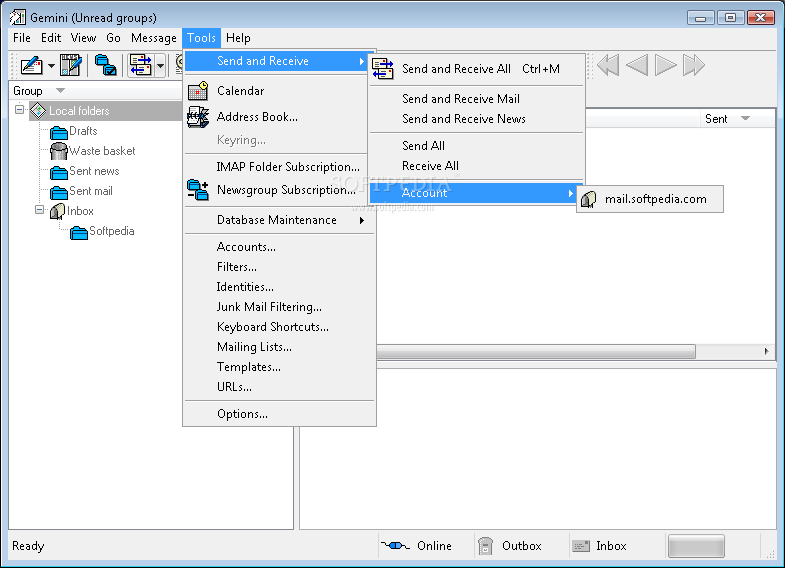Image resolution: width=785 pixels, height=568 pixels.
Task: Open Junk Mail Filtering settings
Action: (x=280, y=307)
